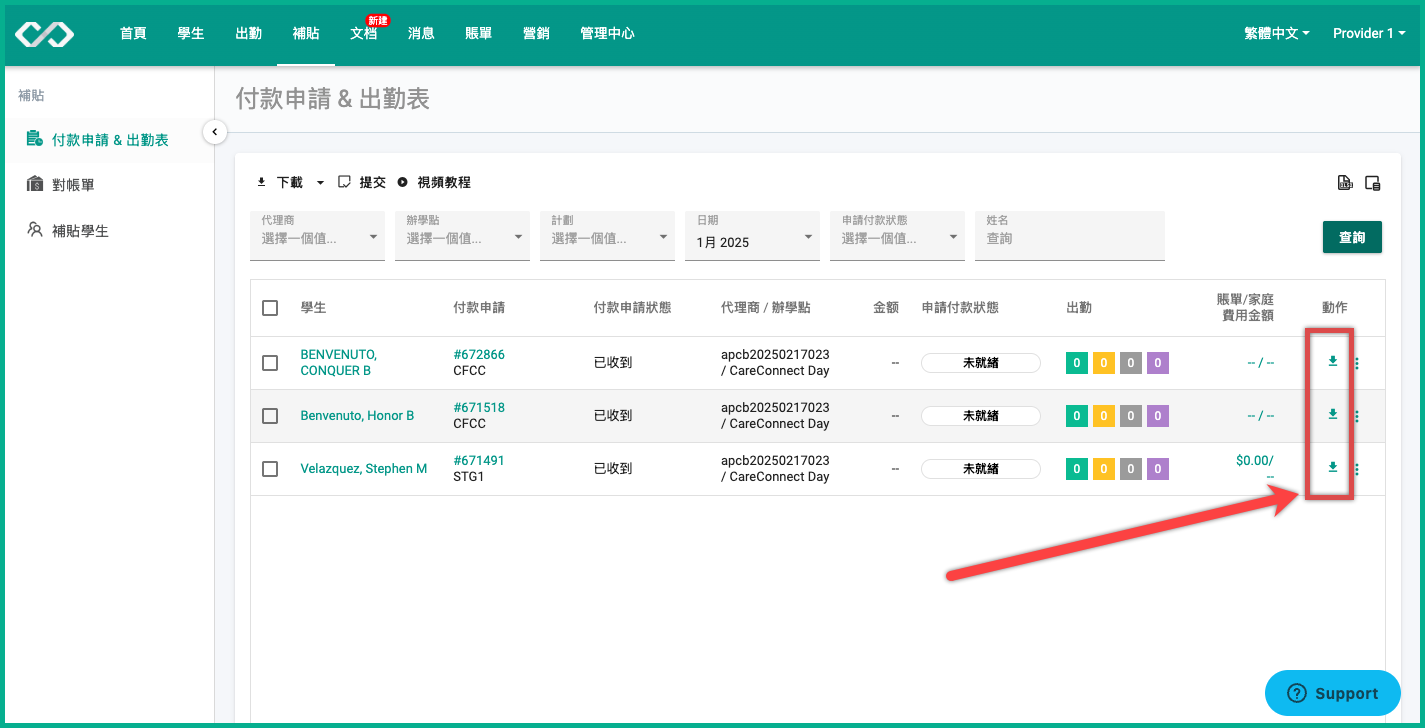Click the 付款申請狀態 column header
The image size is (1425, 728).
pyautogui.click(x=632, y=308)
